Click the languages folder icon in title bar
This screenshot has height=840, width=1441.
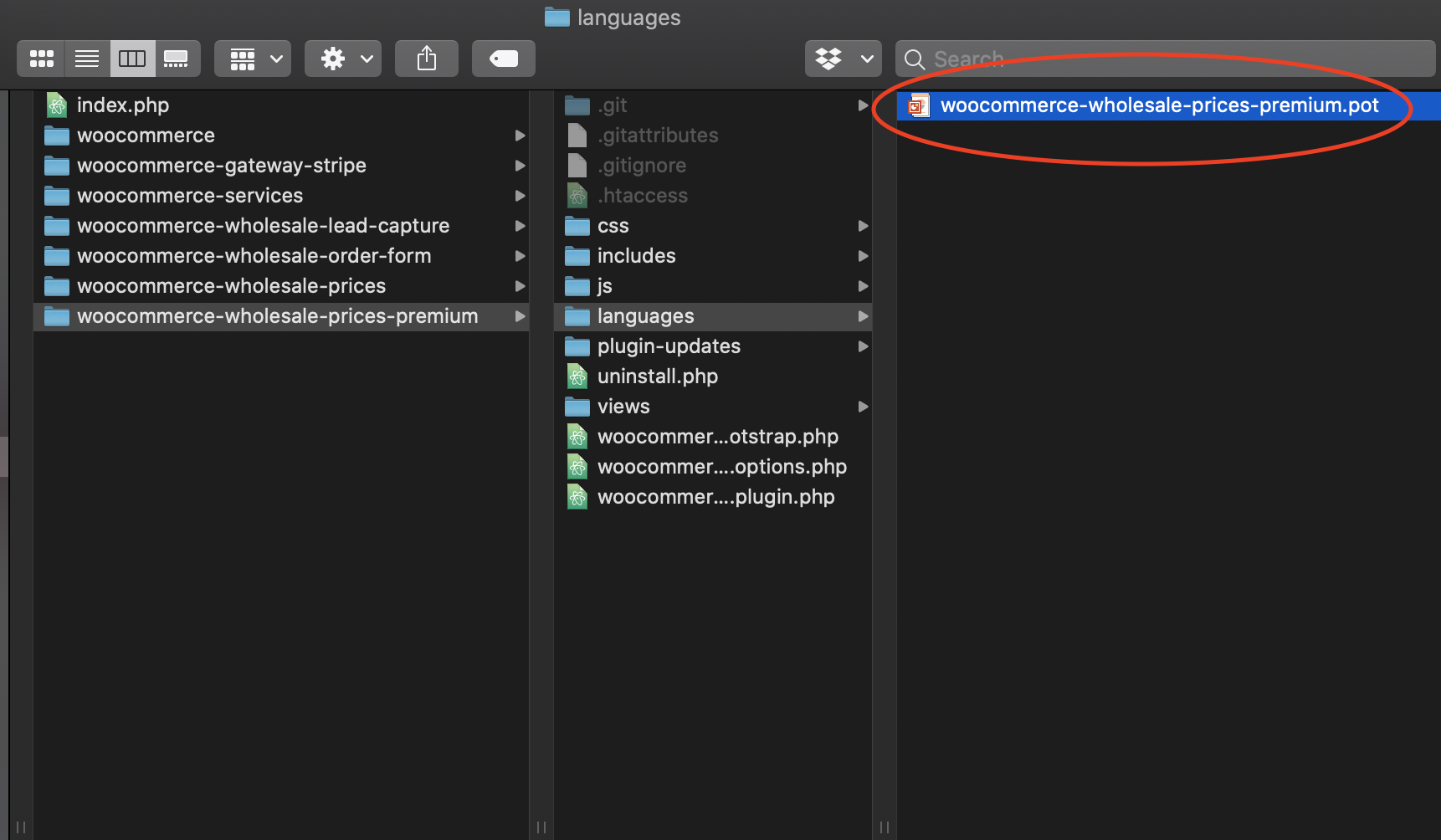(556, 17)
